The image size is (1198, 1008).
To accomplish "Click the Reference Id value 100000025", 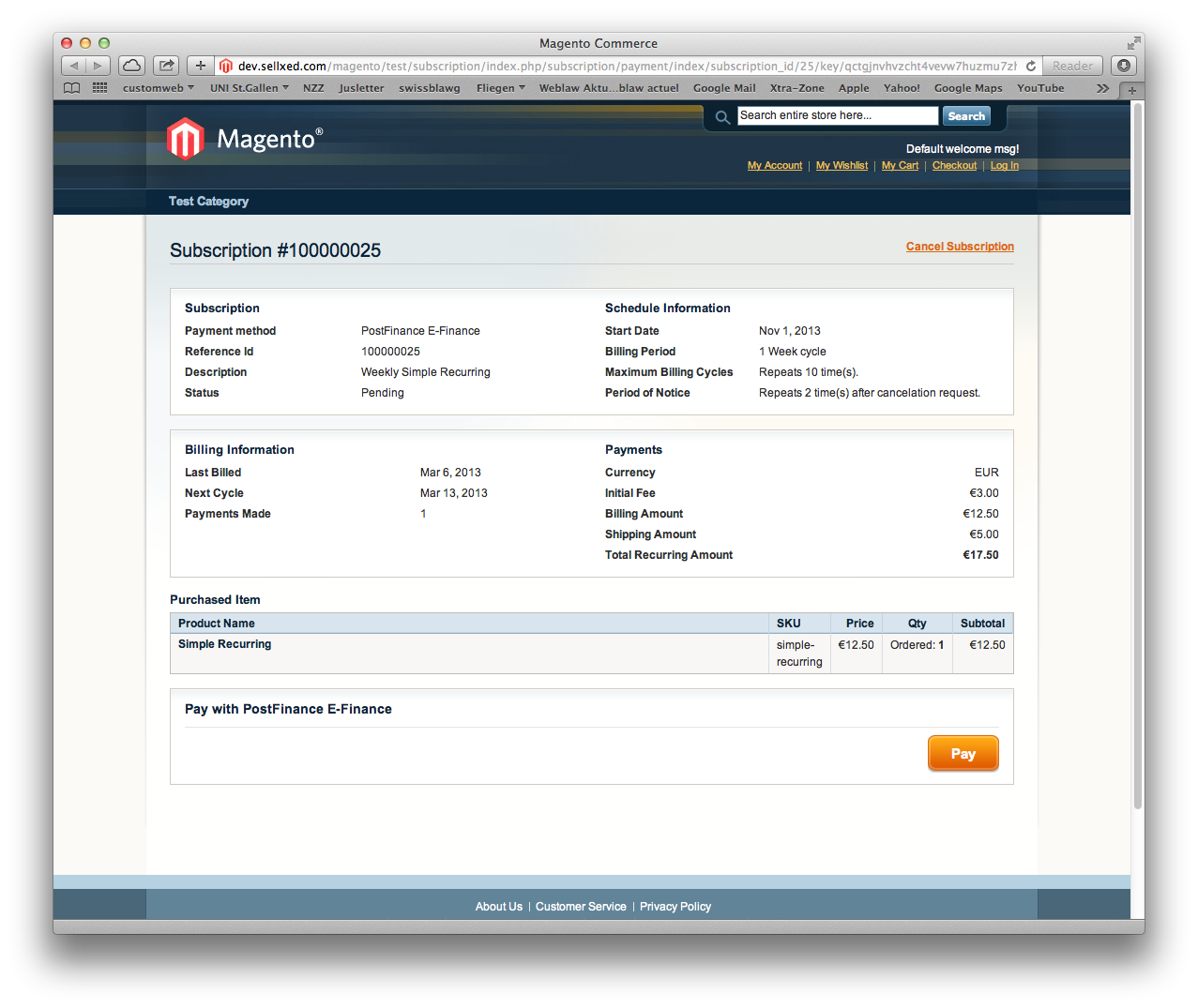I will click(390, 352).
